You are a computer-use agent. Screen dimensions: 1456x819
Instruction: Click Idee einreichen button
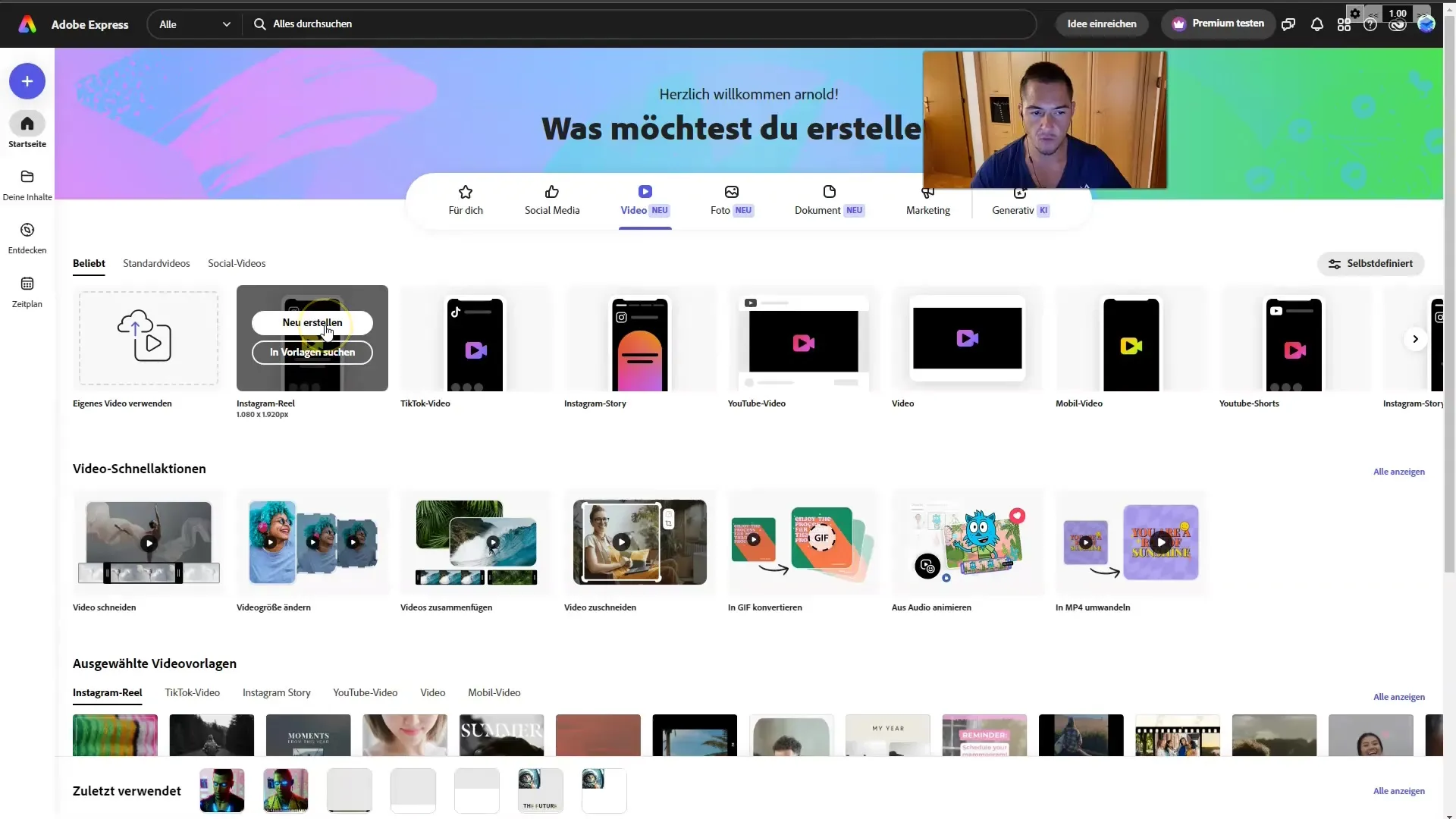pyautogui.click(x=1102, y=24)
